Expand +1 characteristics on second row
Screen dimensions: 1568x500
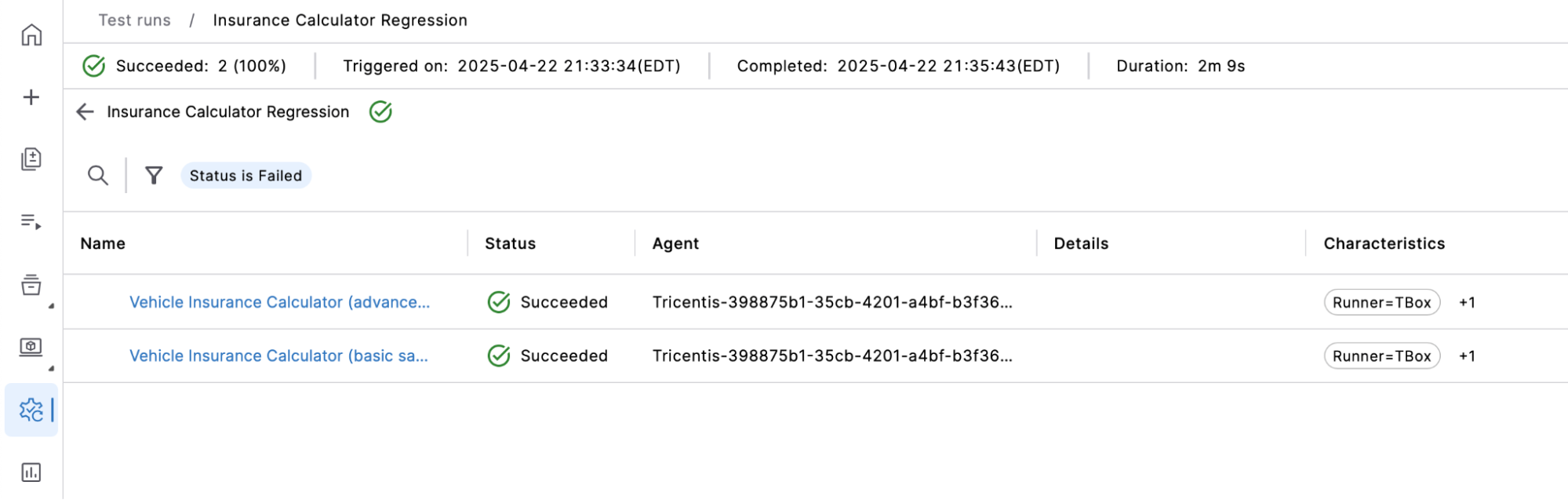1467,356
